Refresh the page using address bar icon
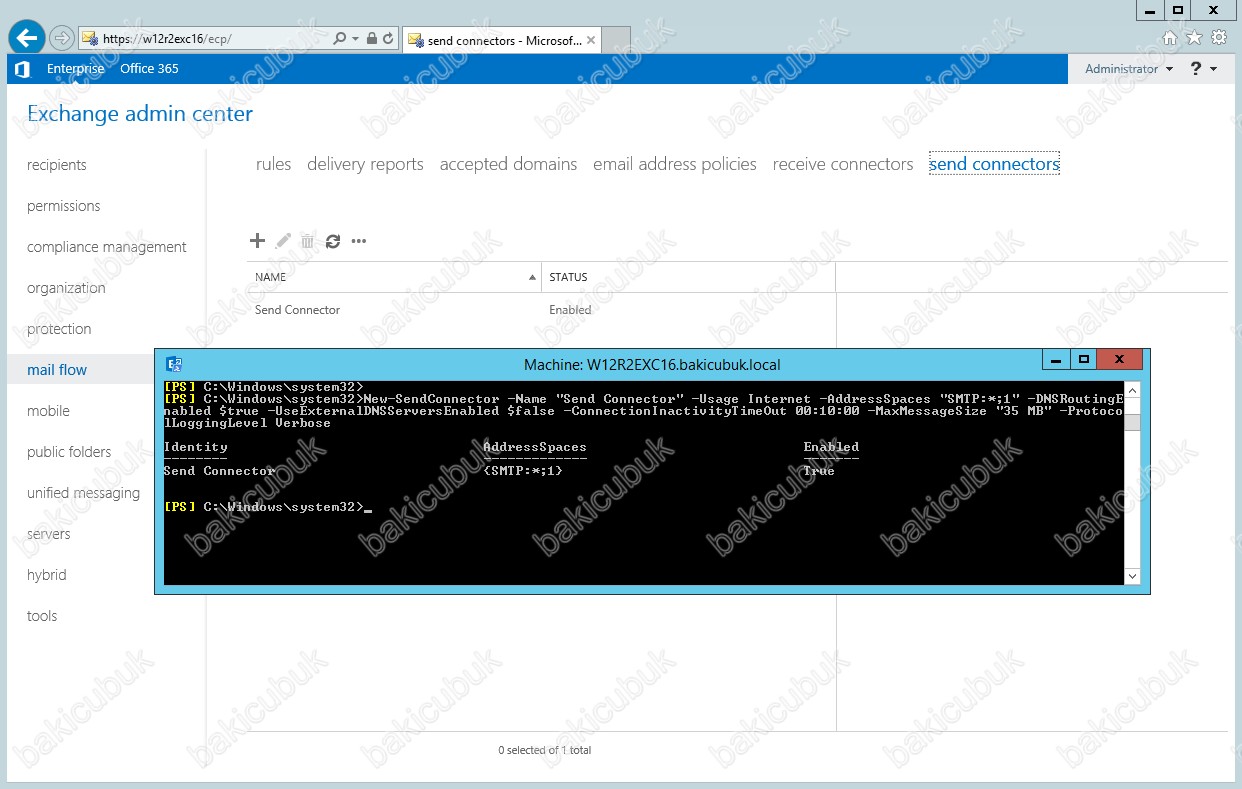 coord(388,38)
